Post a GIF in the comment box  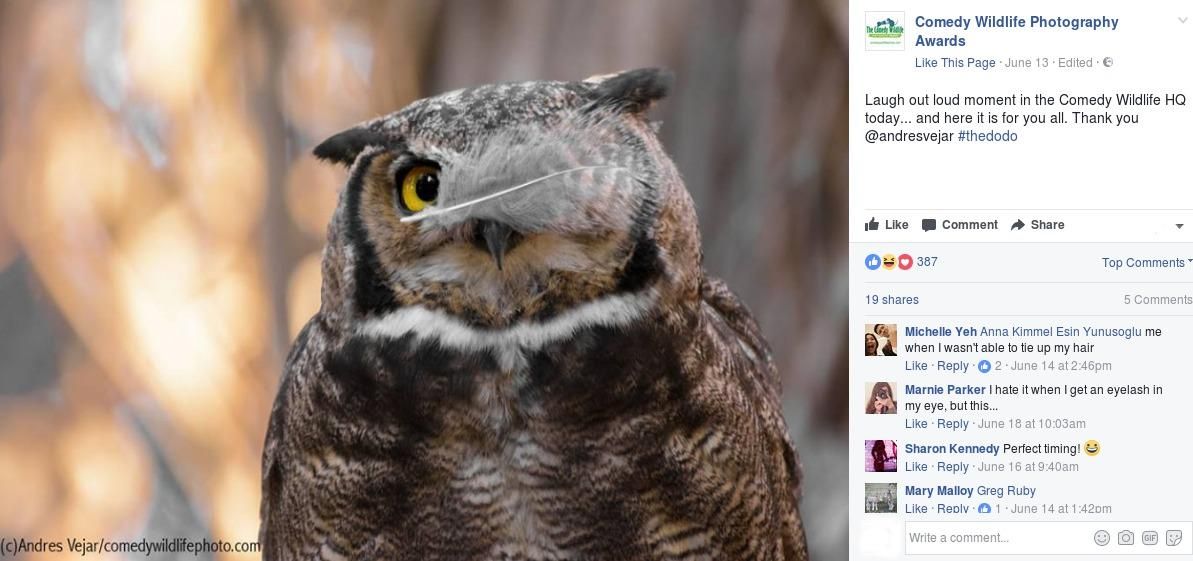(x=1150, y=538)
